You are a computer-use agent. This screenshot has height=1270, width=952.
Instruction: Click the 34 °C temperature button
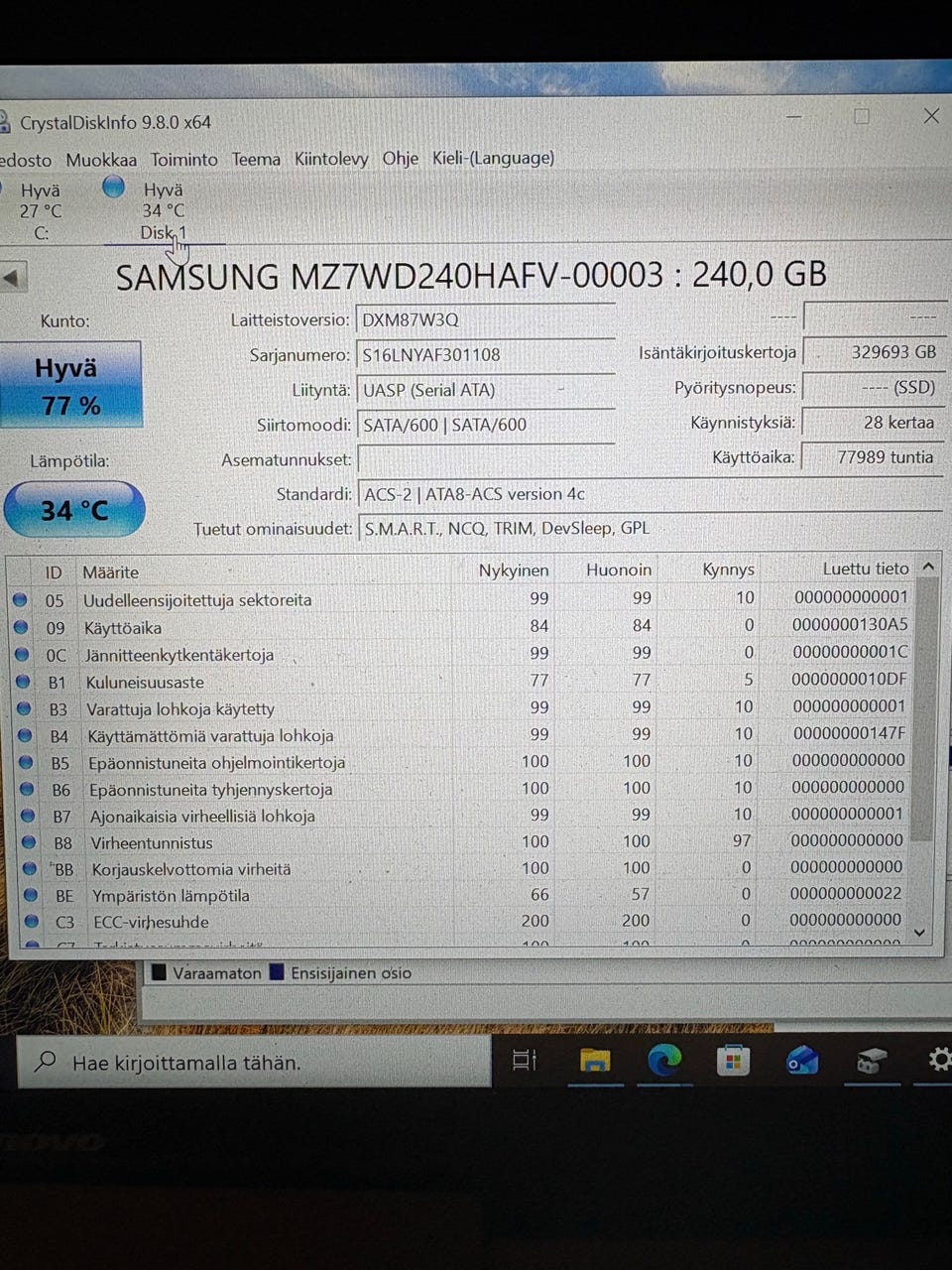pos(74,510)
